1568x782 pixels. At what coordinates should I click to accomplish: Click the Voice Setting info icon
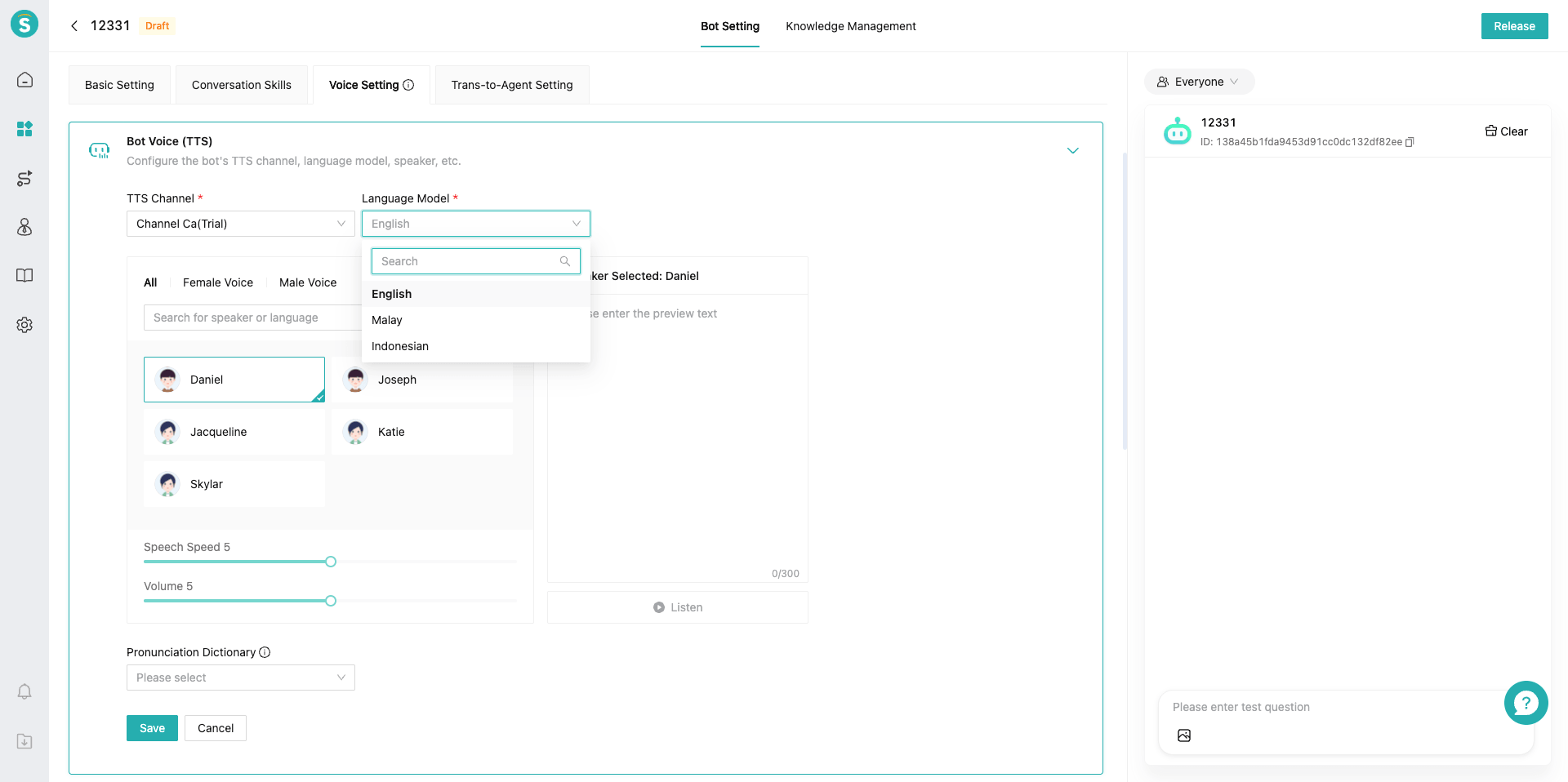(408, 85)
